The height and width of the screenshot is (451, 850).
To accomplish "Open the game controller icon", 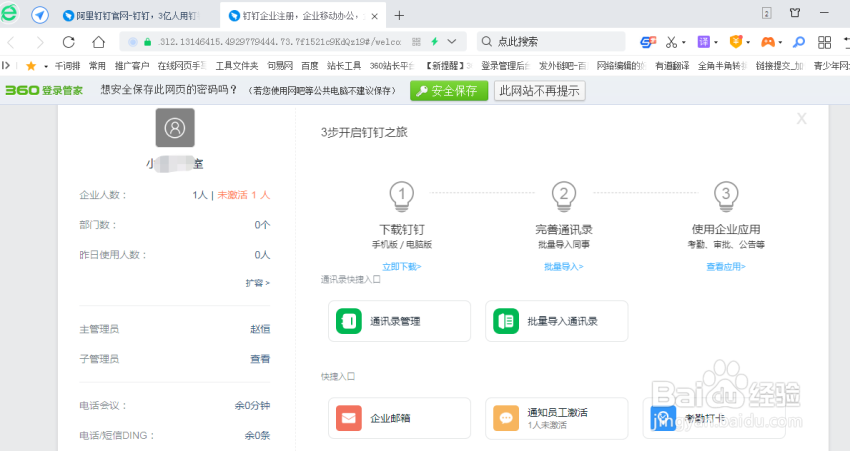I will click(768, 42).
